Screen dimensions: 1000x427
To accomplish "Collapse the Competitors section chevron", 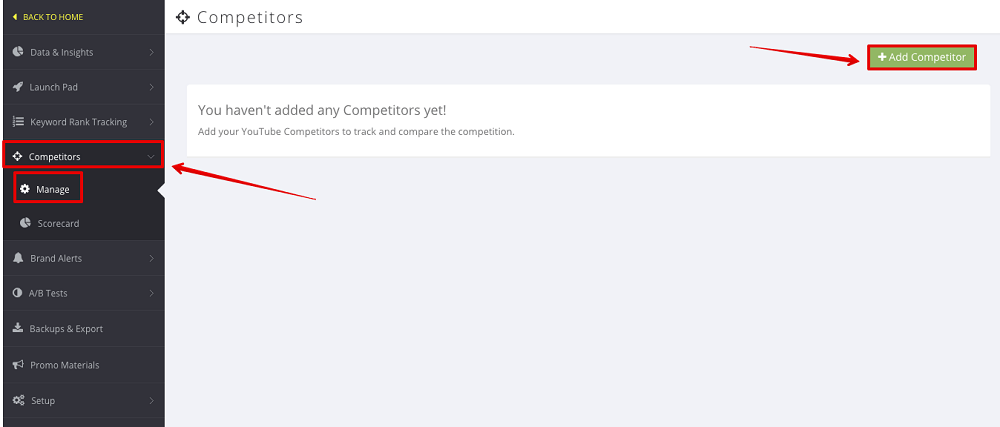I will click(151, 156).
